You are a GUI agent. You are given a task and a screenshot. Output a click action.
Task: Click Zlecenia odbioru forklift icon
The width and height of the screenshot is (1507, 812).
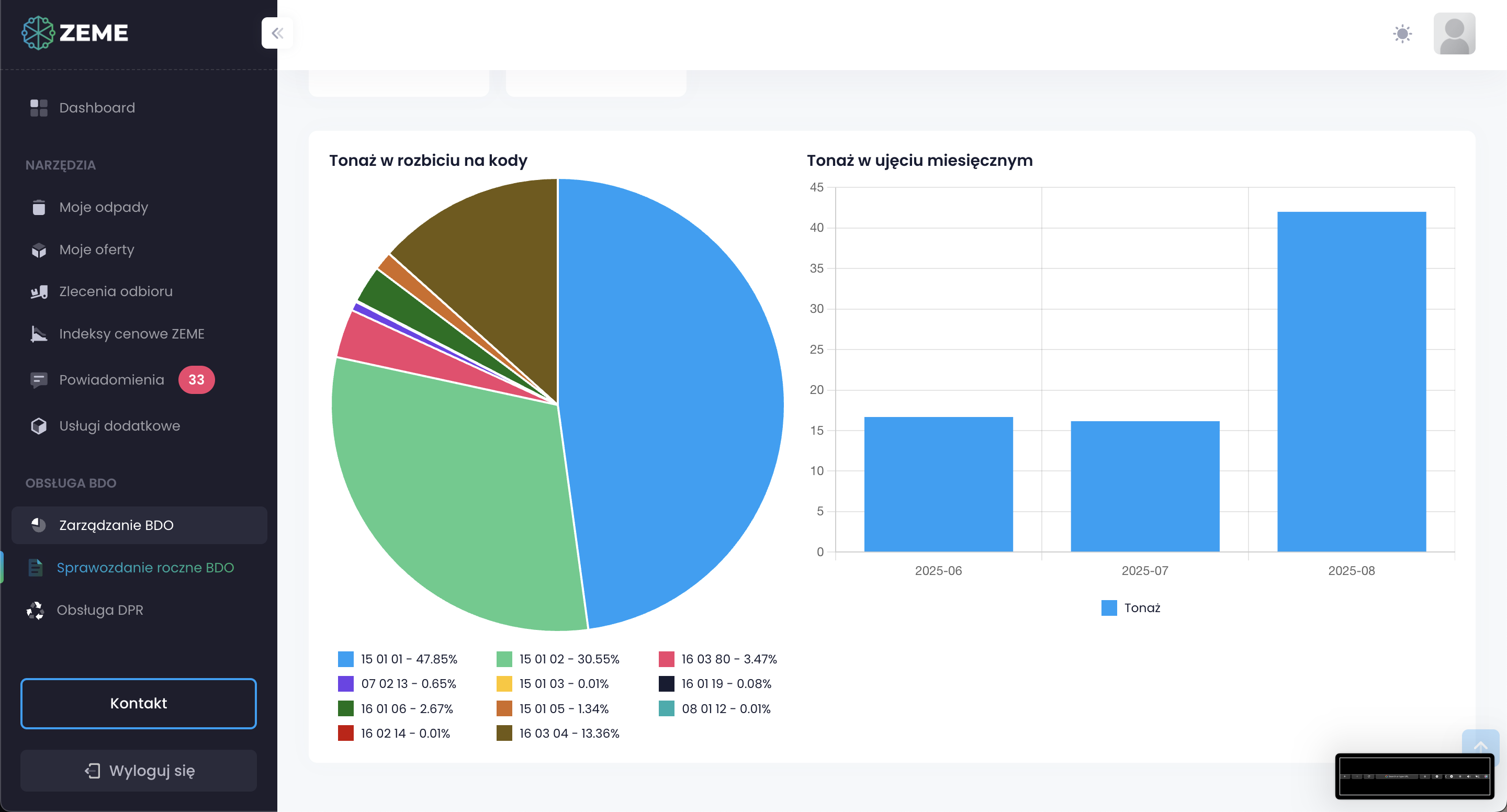(39, 291)
